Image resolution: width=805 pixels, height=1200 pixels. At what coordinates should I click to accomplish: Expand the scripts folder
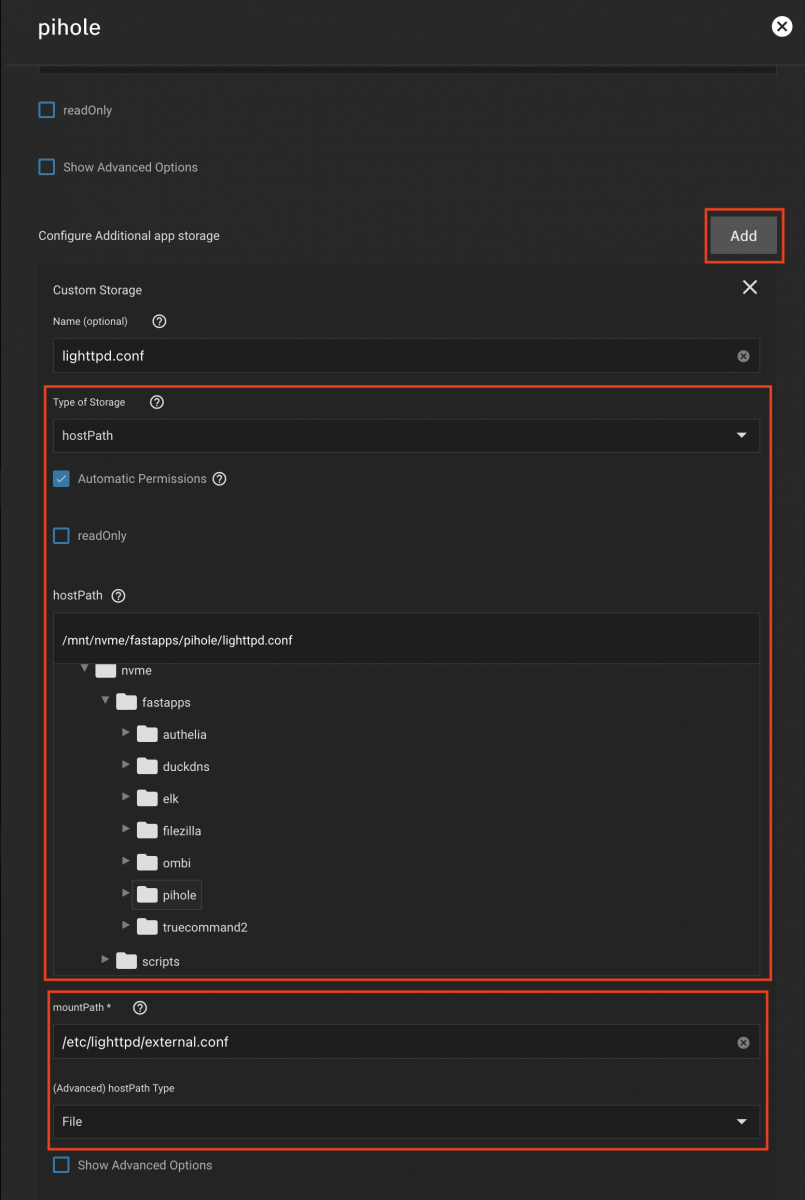click(106, 960)
